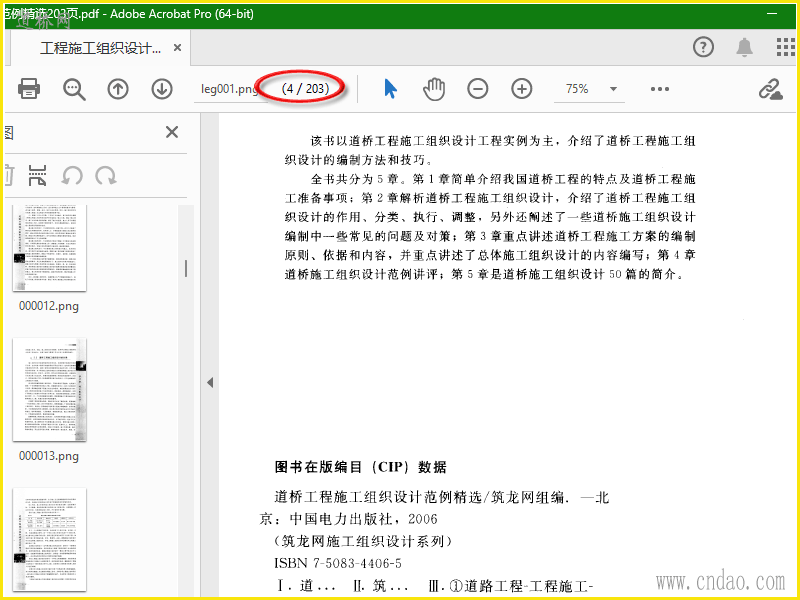Click the ISBN 7-5083-4406-5 line
Image resolution: width=800 pixels, height=600 pixels.
[x=338, y=563]
